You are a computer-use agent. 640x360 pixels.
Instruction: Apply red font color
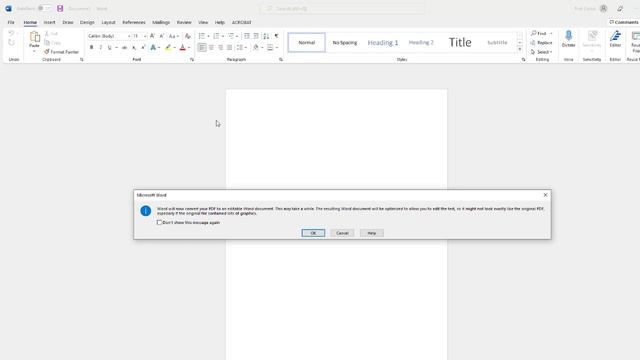[x=182, y=48]
